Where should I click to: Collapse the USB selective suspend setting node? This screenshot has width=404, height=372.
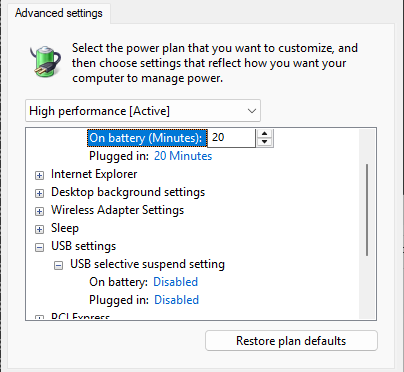tap(58, 265)
